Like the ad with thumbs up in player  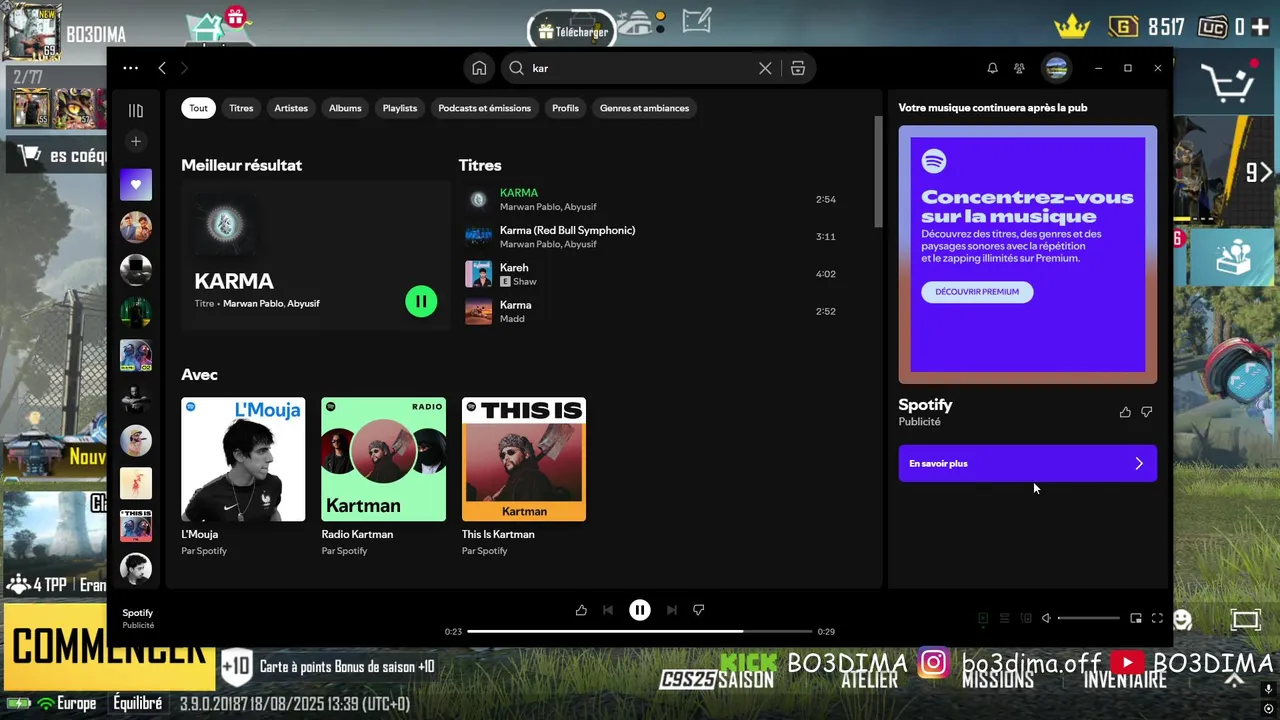(x=581, y=610)
